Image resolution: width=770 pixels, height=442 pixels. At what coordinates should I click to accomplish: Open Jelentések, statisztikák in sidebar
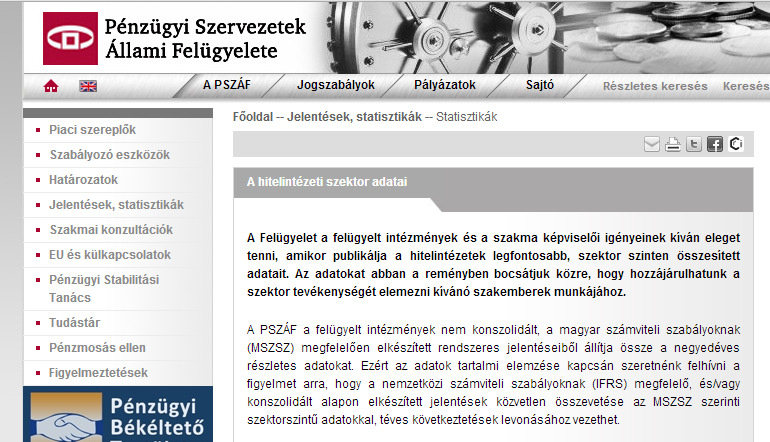[116, 205]
